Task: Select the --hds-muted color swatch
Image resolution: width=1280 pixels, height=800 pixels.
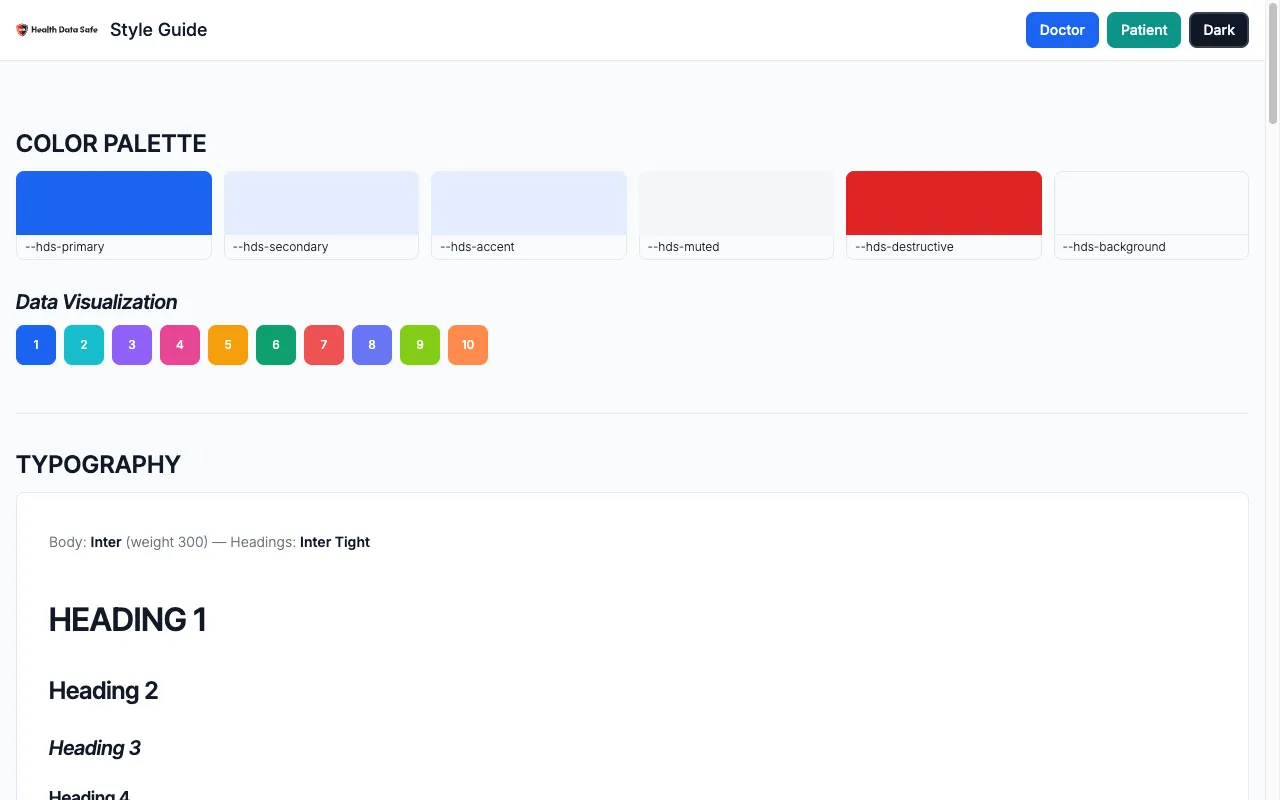Action: [736, 204]
